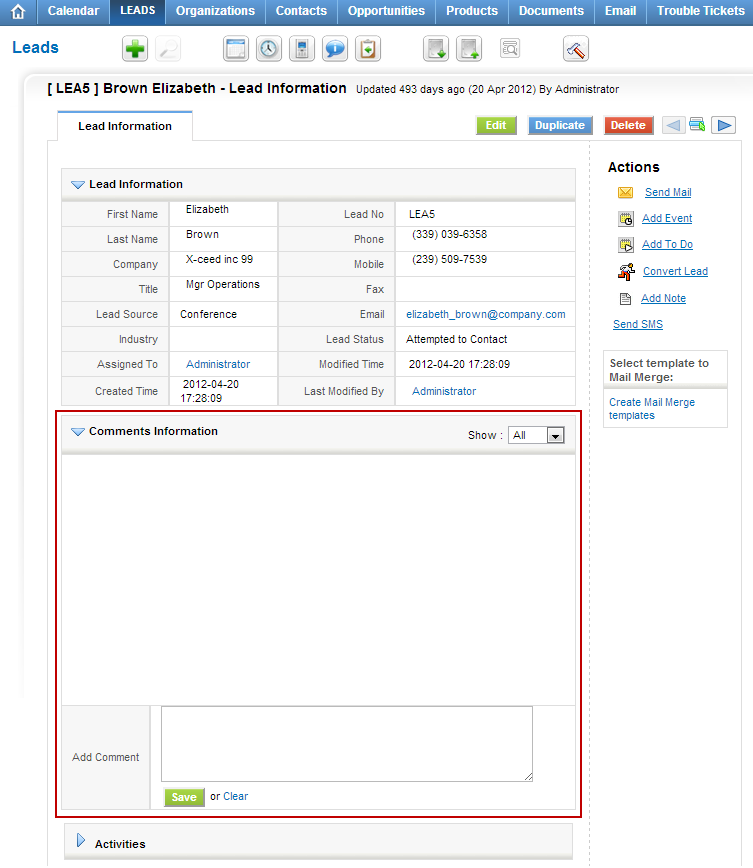
Task: Show the world clock icon
Action: click(269, 48)
